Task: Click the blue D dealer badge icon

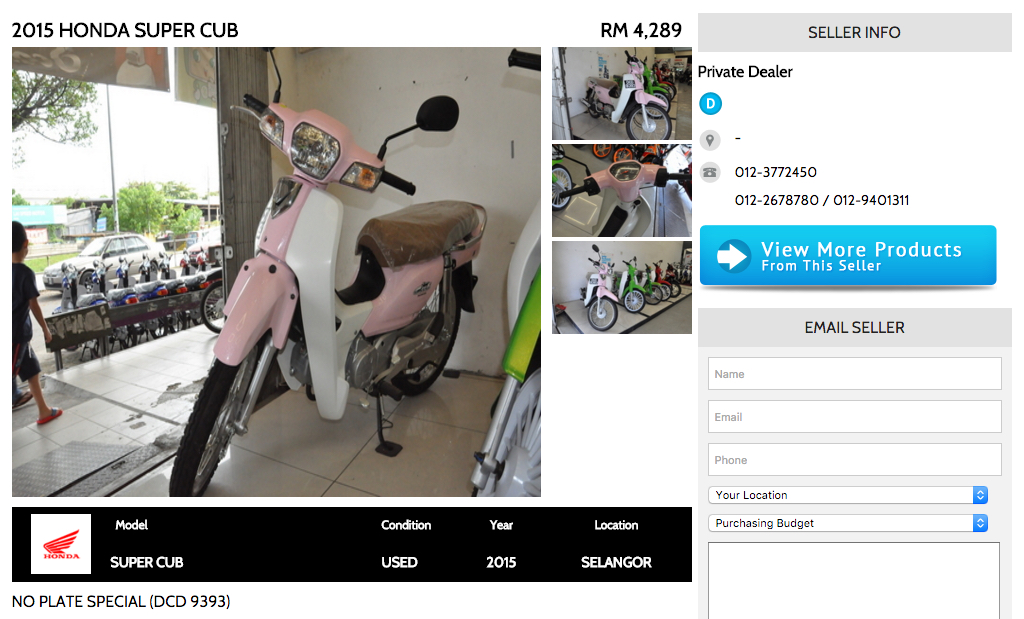Action: (x=711, y=104)
